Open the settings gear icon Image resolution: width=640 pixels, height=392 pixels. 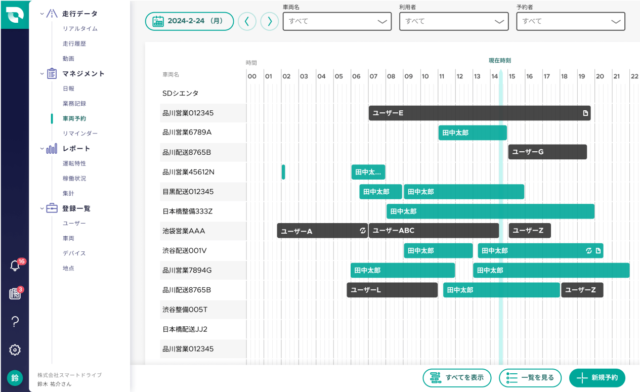[x=15, y=350]
